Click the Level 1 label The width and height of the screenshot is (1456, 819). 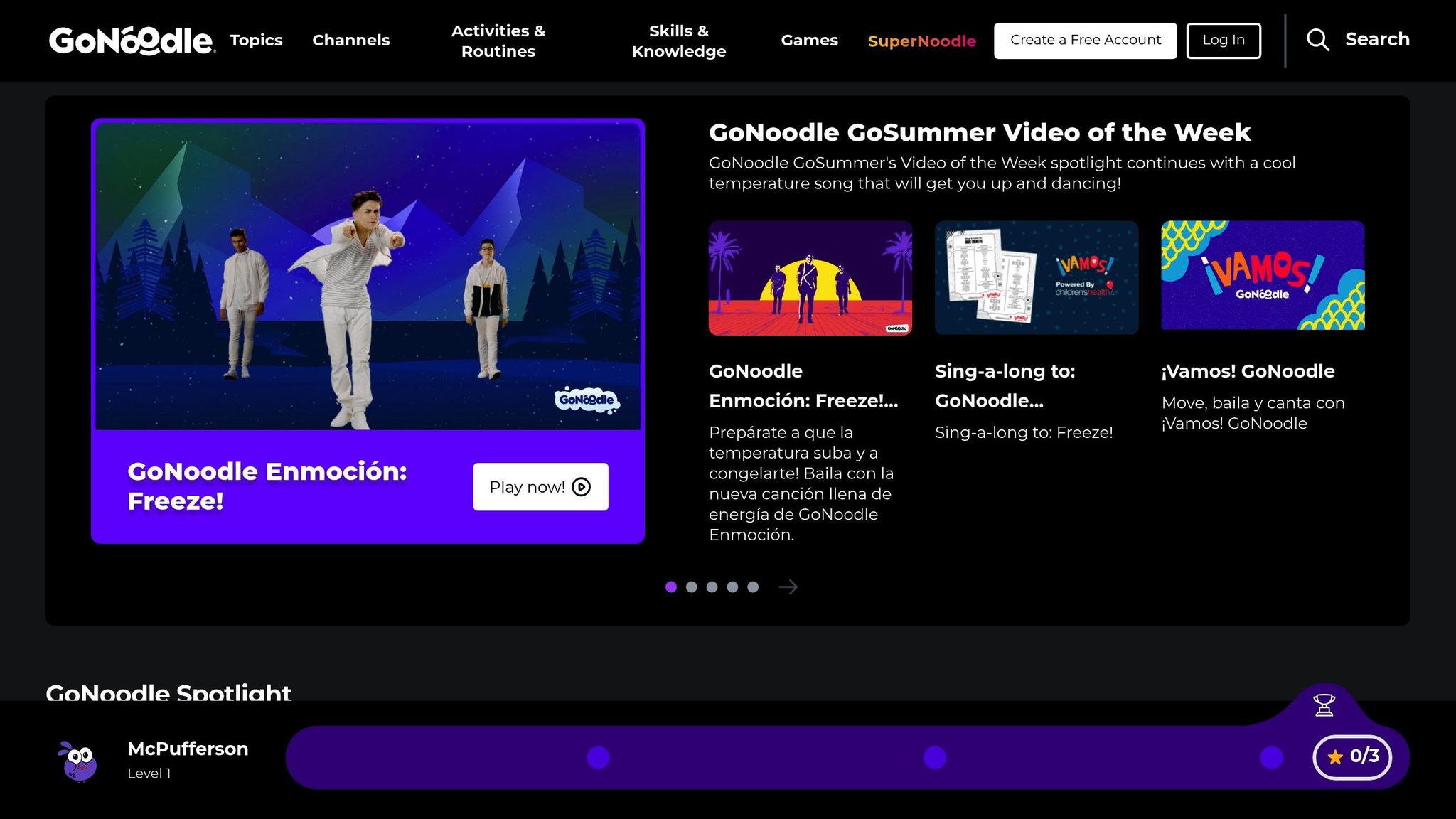pos(149,773)
